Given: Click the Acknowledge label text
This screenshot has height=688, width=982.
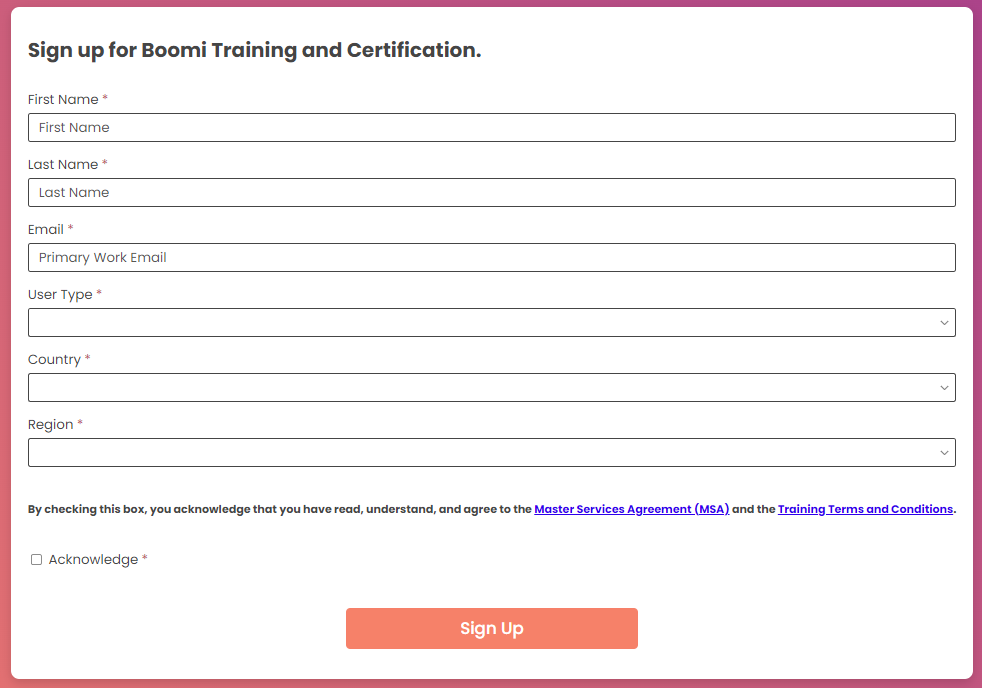Looking at the screenshot, I should click(93, 560).
